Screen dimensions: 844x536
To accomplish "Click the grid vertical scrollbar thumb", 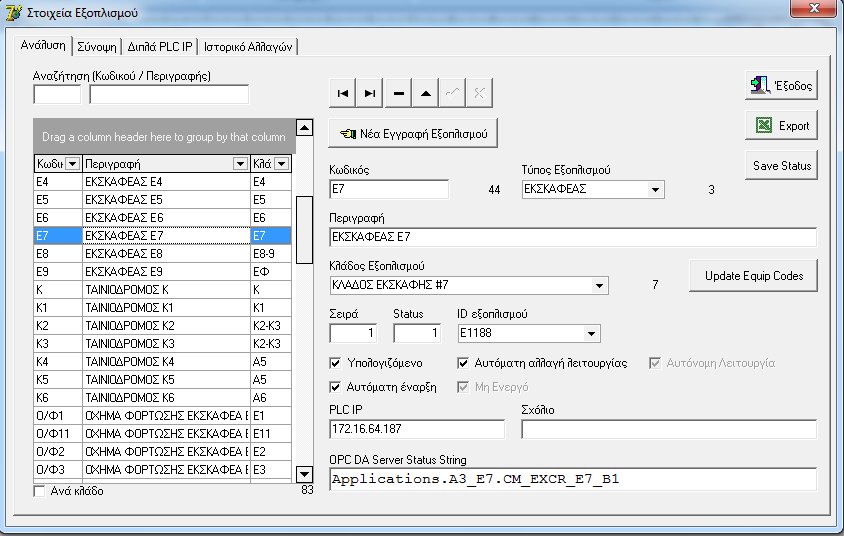I will coord(304,230).
